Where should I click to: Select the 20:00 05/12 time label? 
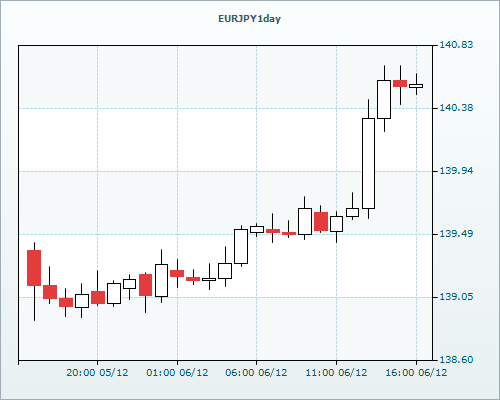(97, 373)
